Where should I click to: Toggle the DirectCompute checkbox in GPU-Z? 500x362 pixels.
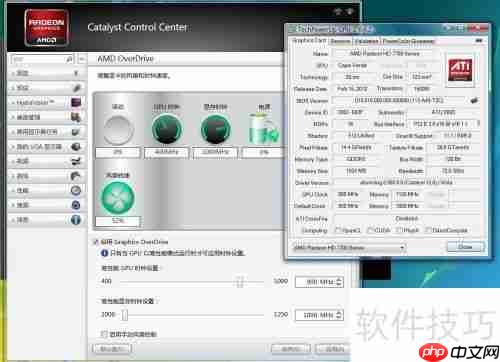click(x=428, y=230)
